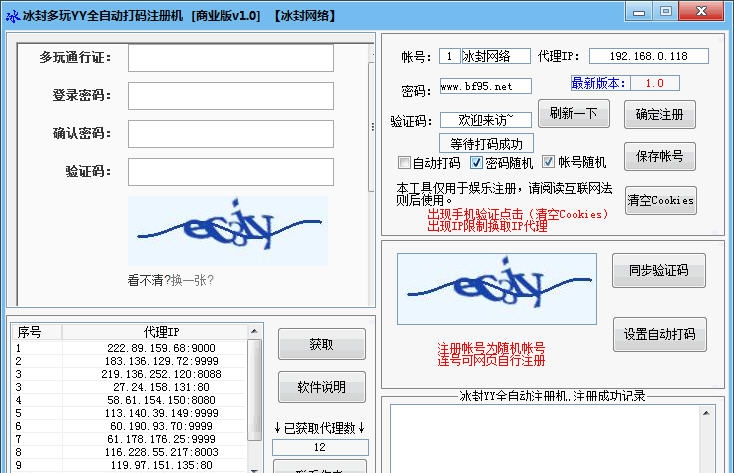
Task: Click the 确认密码 input field
Action: click(x=231, y=134)
